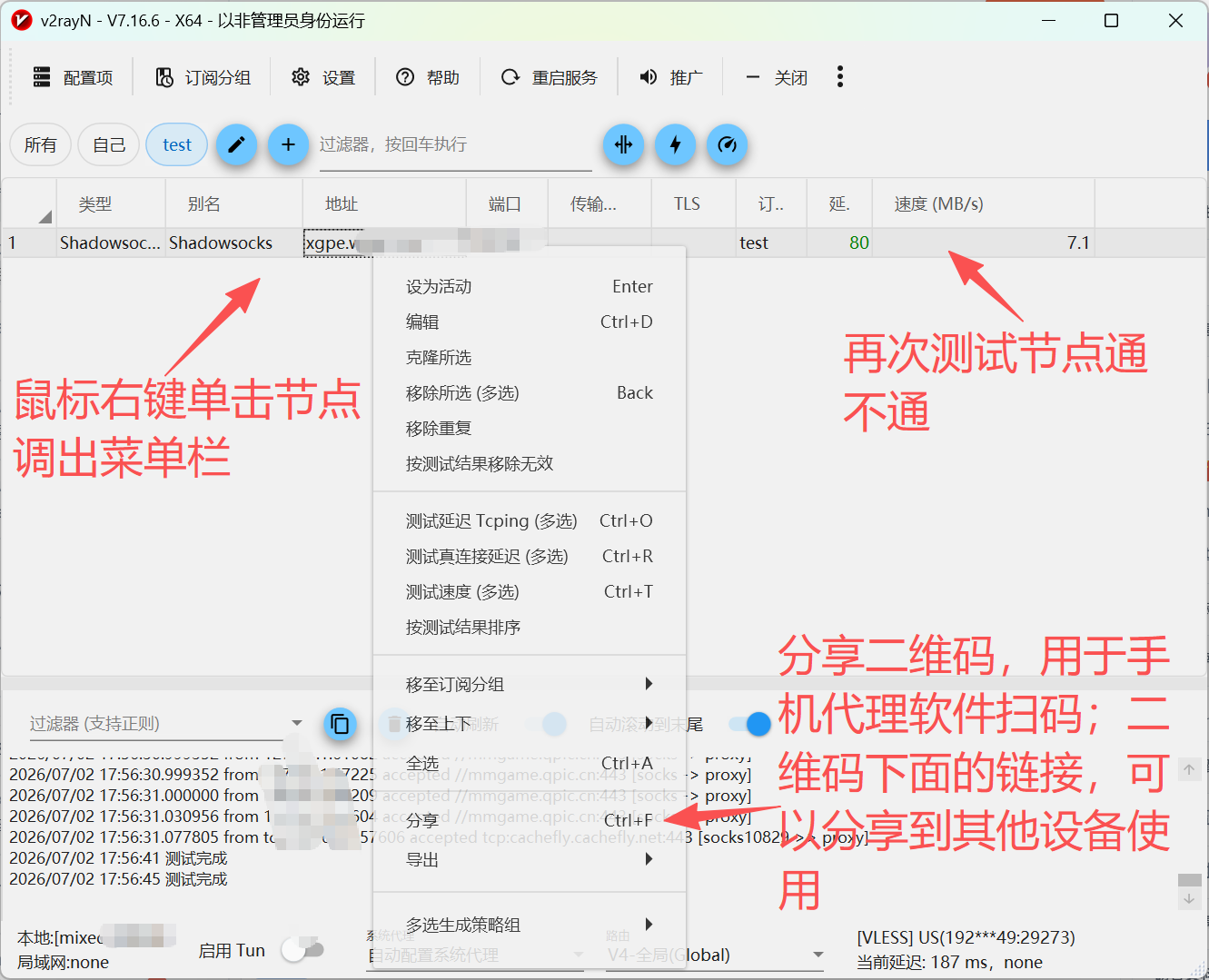Image resolution: width=1209 pixels, height=980 pixels.
Task: Sort by the 地址 column header
Action: pos(384,203)
